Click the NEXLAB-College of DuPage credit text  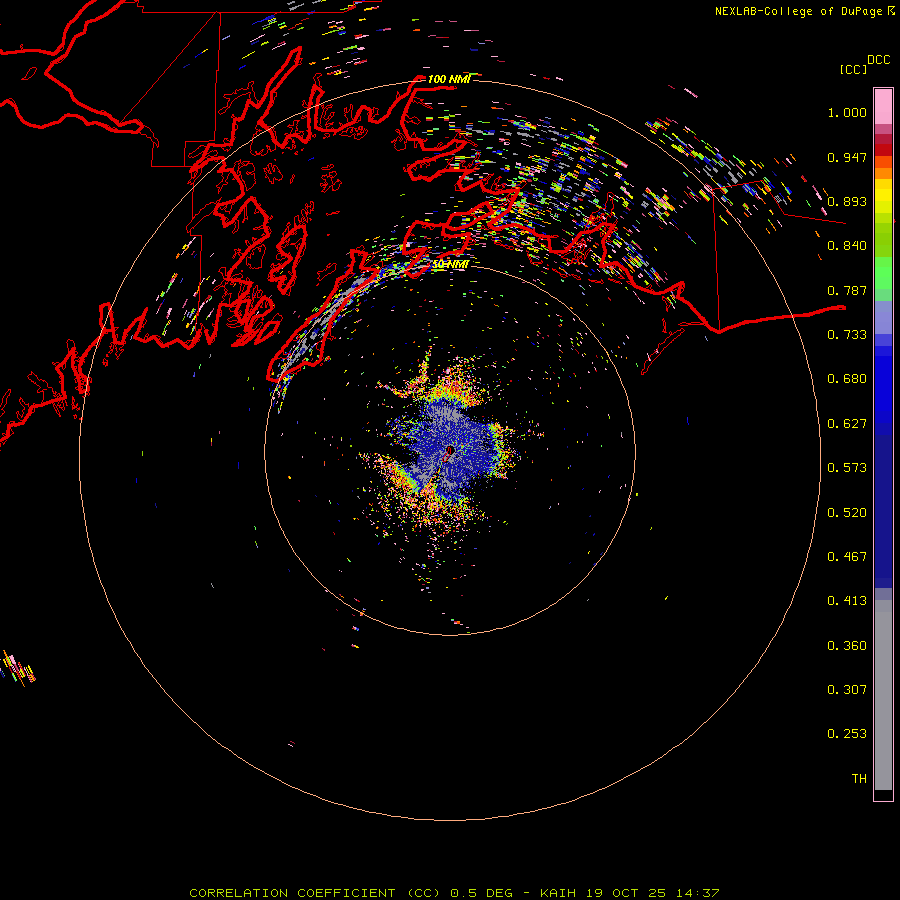[x=801, y=11]
